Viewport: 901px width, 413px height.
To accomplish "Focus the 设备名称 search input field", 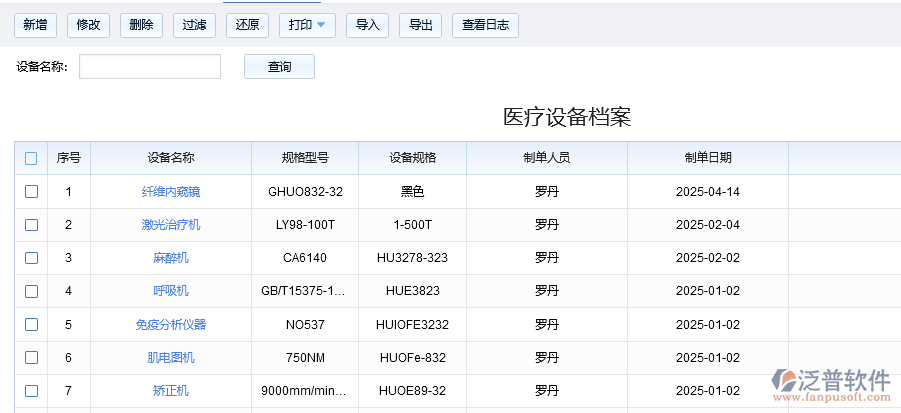I will point(150,67).
